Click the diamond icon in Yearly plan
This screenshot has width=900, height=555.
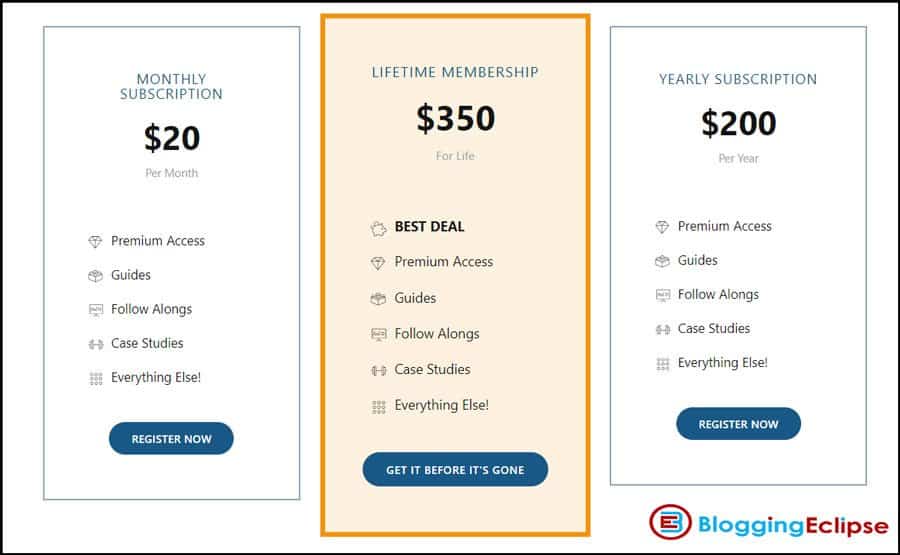coord(662,227)
